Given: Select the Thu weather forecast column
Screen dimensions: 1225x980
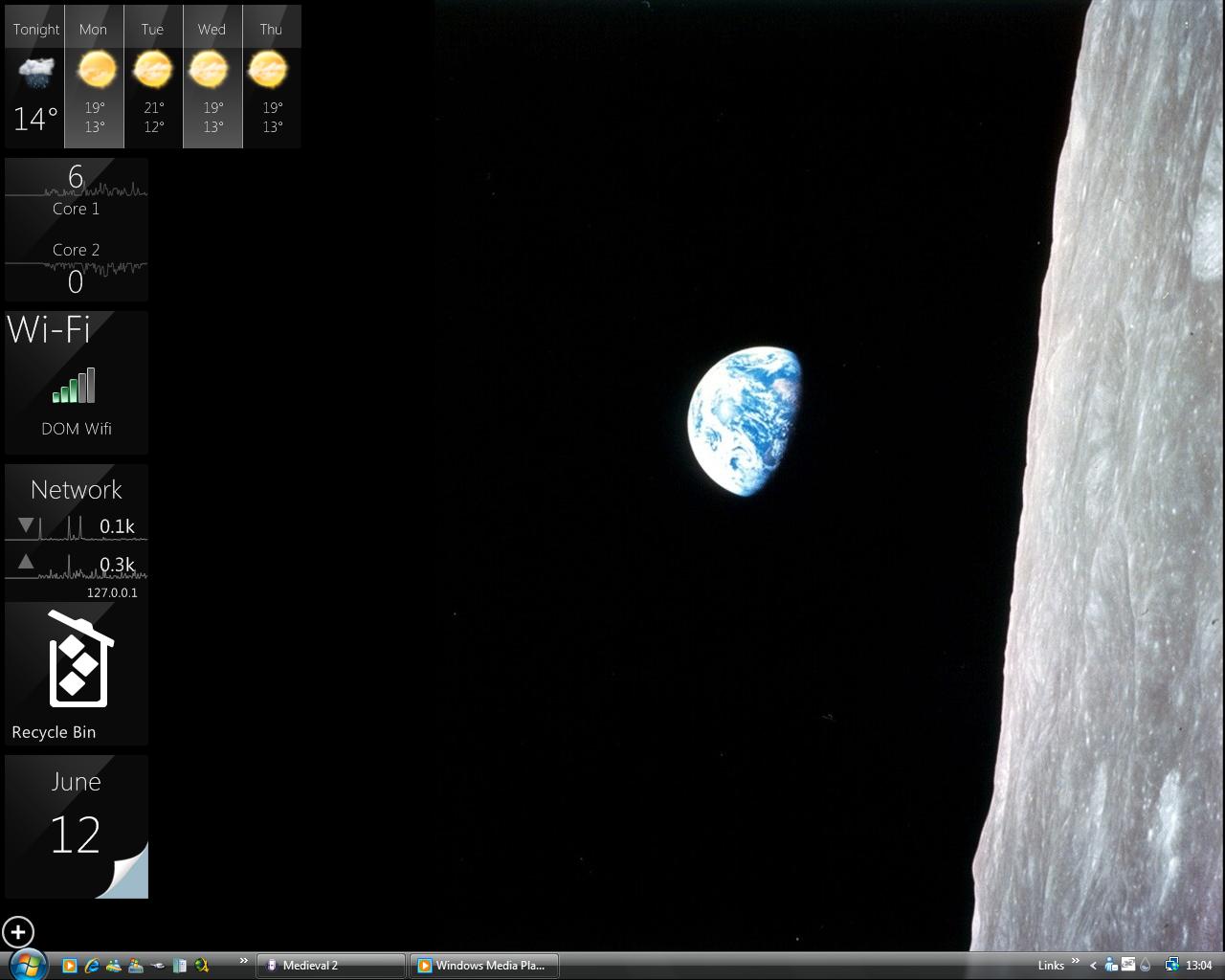Looking at the screenshot, I should [x=272, y=77].
